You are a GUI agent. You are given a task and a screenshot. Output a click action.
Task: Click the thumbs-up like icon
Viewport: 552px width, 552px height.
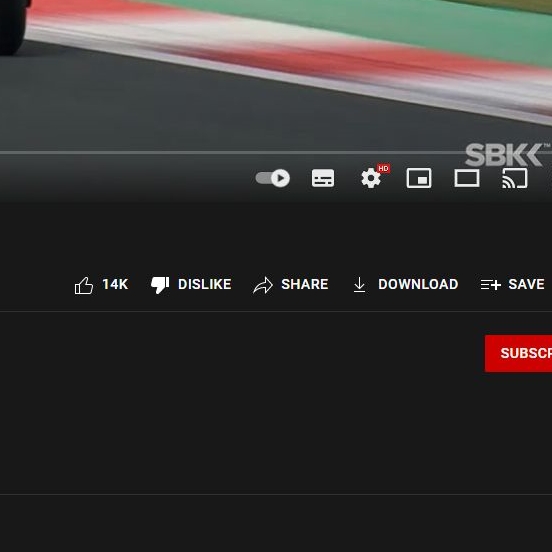[x=84, y=285]
